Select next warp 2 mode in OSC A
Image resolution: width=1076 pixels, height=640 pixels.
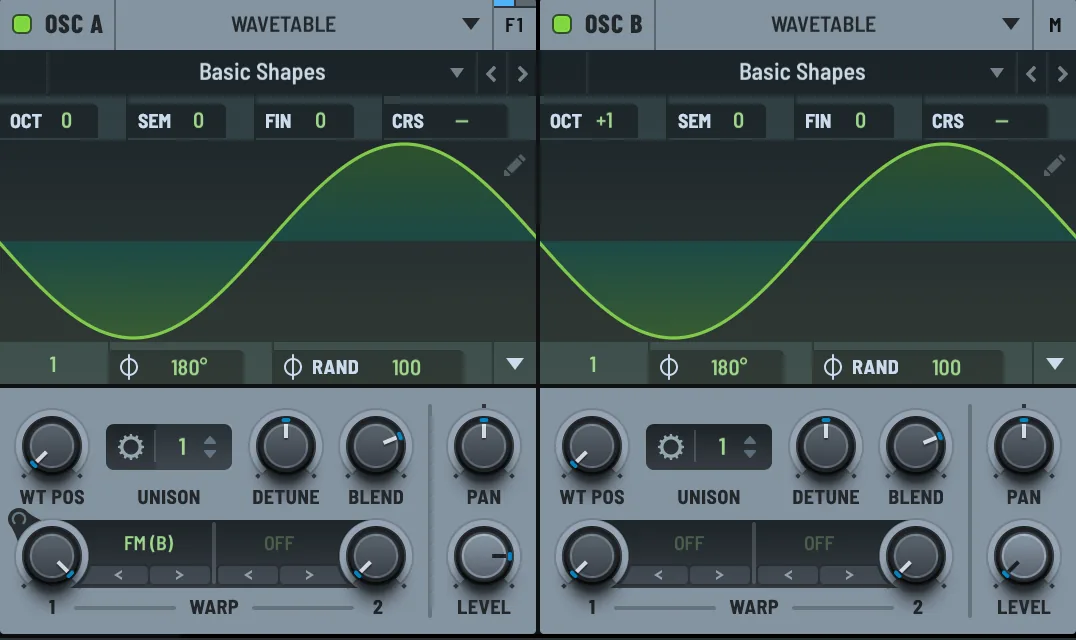pyautogui.click(x=309, y=575)
